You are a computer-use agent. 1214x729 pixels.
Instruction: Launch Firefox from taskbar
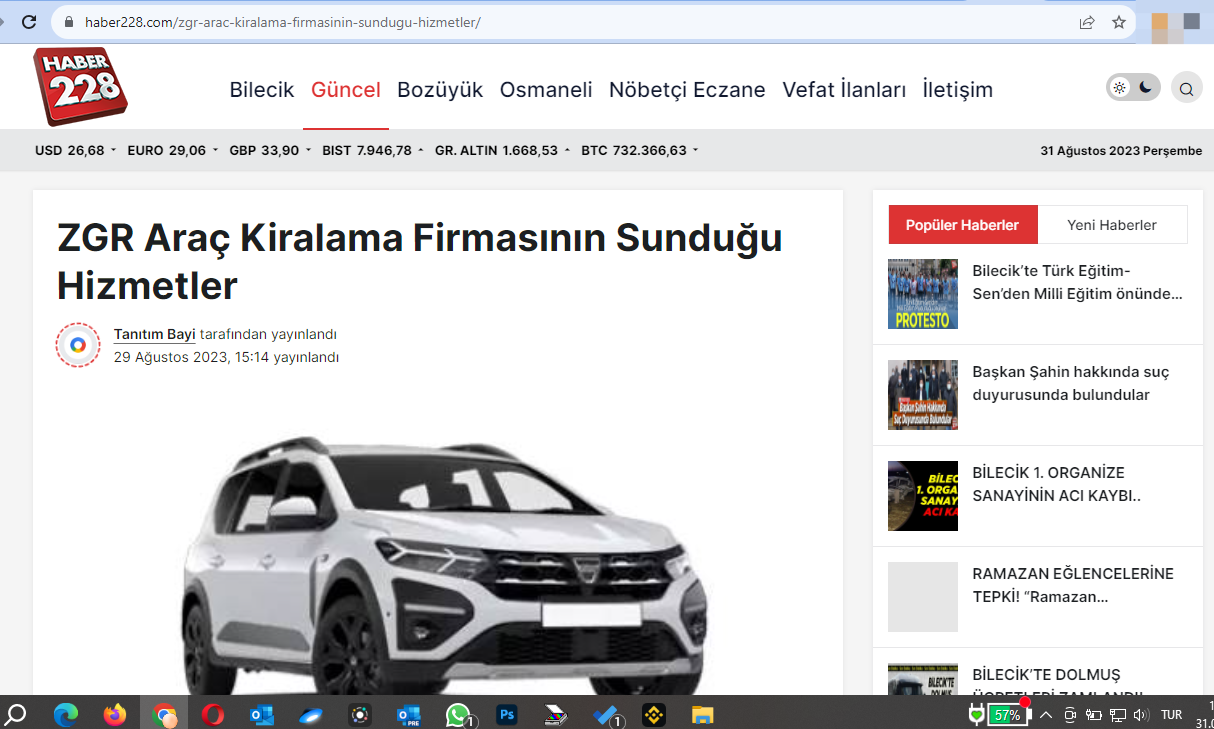pos(115,715)
